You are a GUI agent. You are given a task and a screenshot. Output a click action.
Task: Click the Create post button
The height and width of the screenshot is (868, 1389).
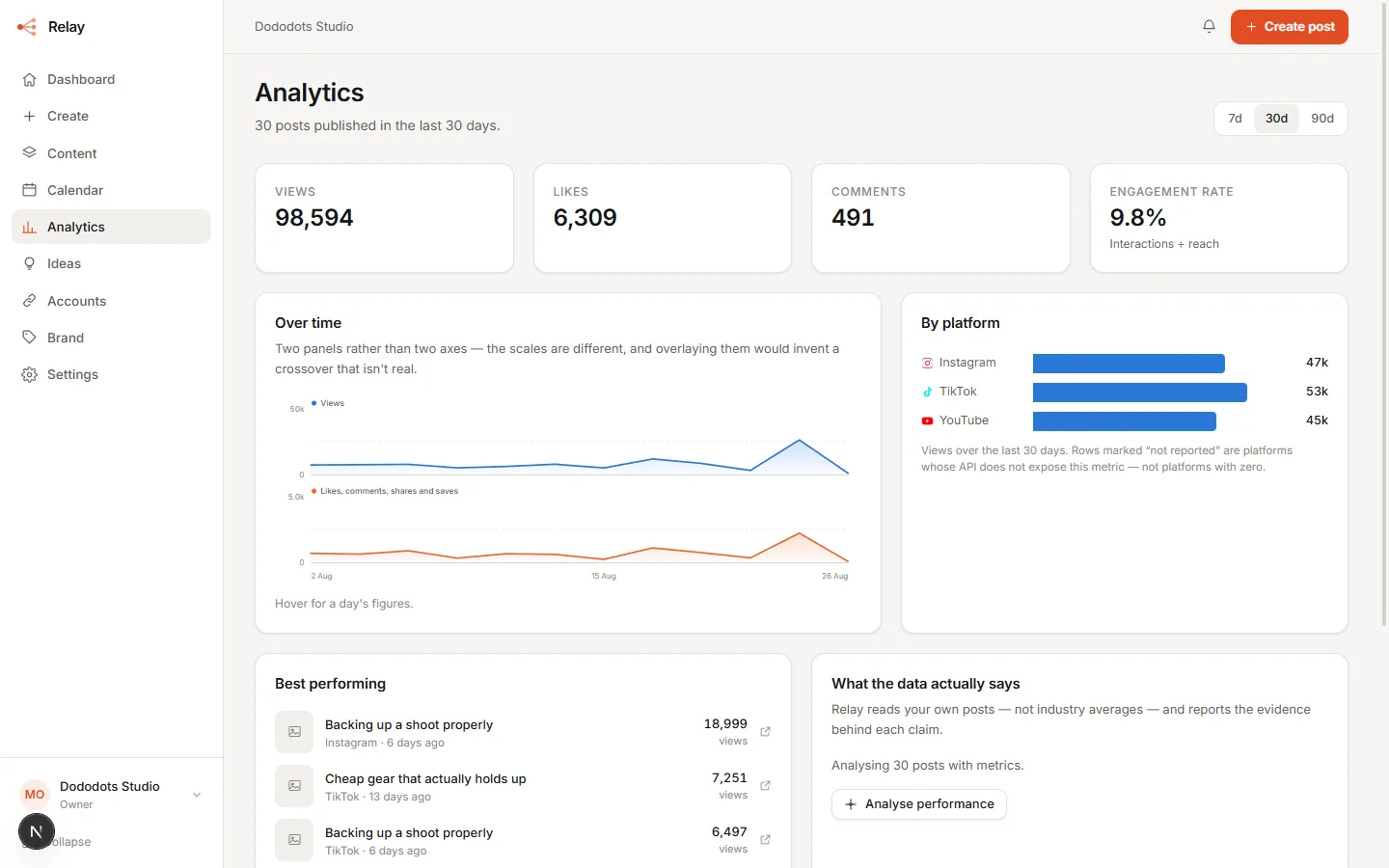tap(1289, 27)
